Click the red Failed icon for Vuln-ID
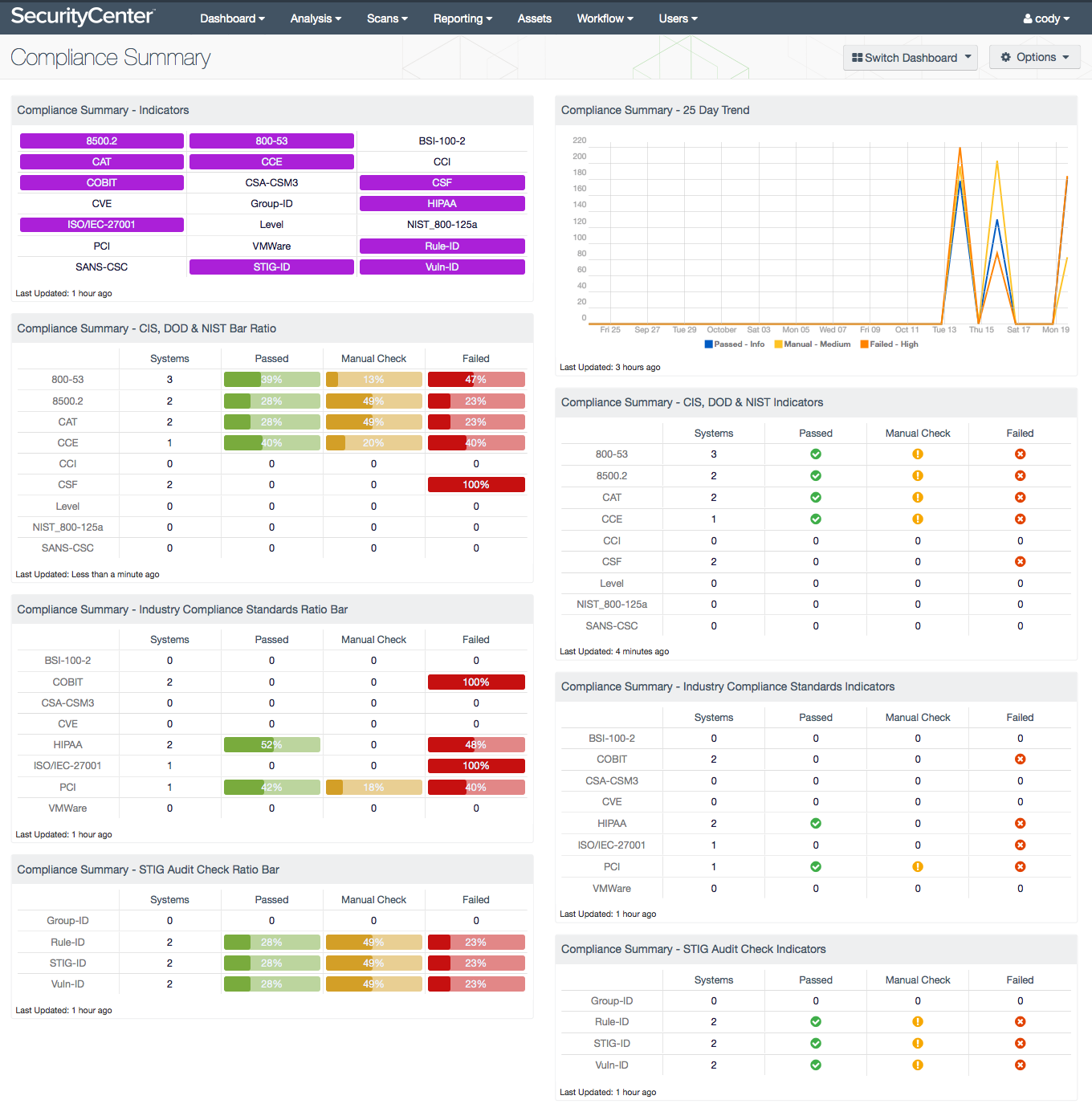 1020,1065
